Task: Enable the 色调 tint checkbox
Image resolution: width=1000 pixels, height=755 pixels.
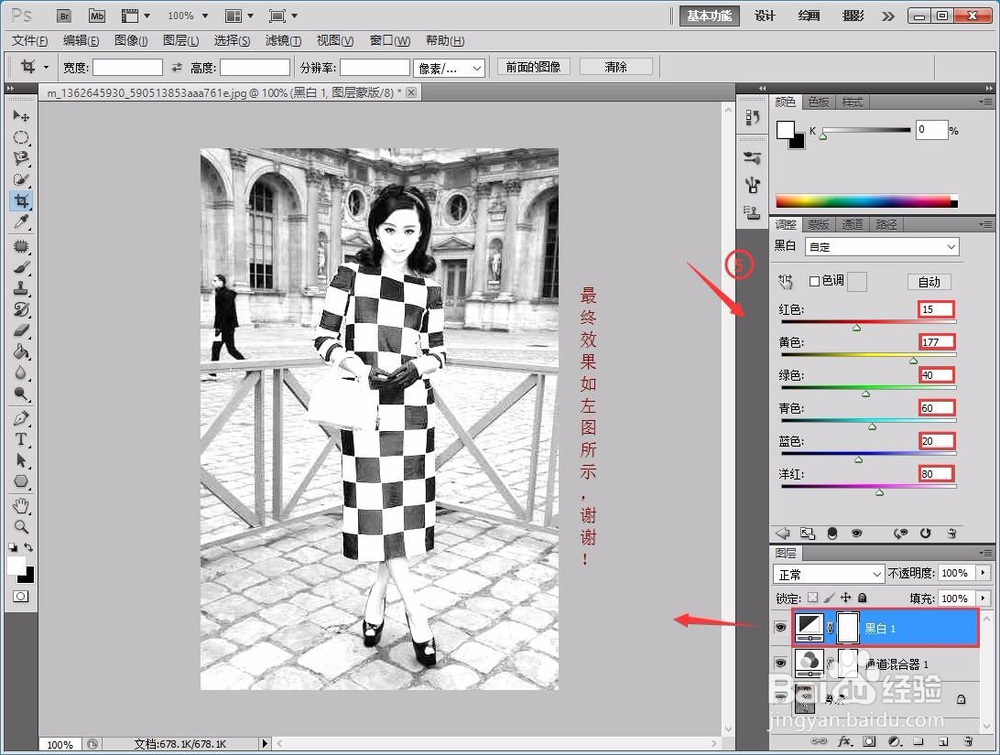Action: 814,281
